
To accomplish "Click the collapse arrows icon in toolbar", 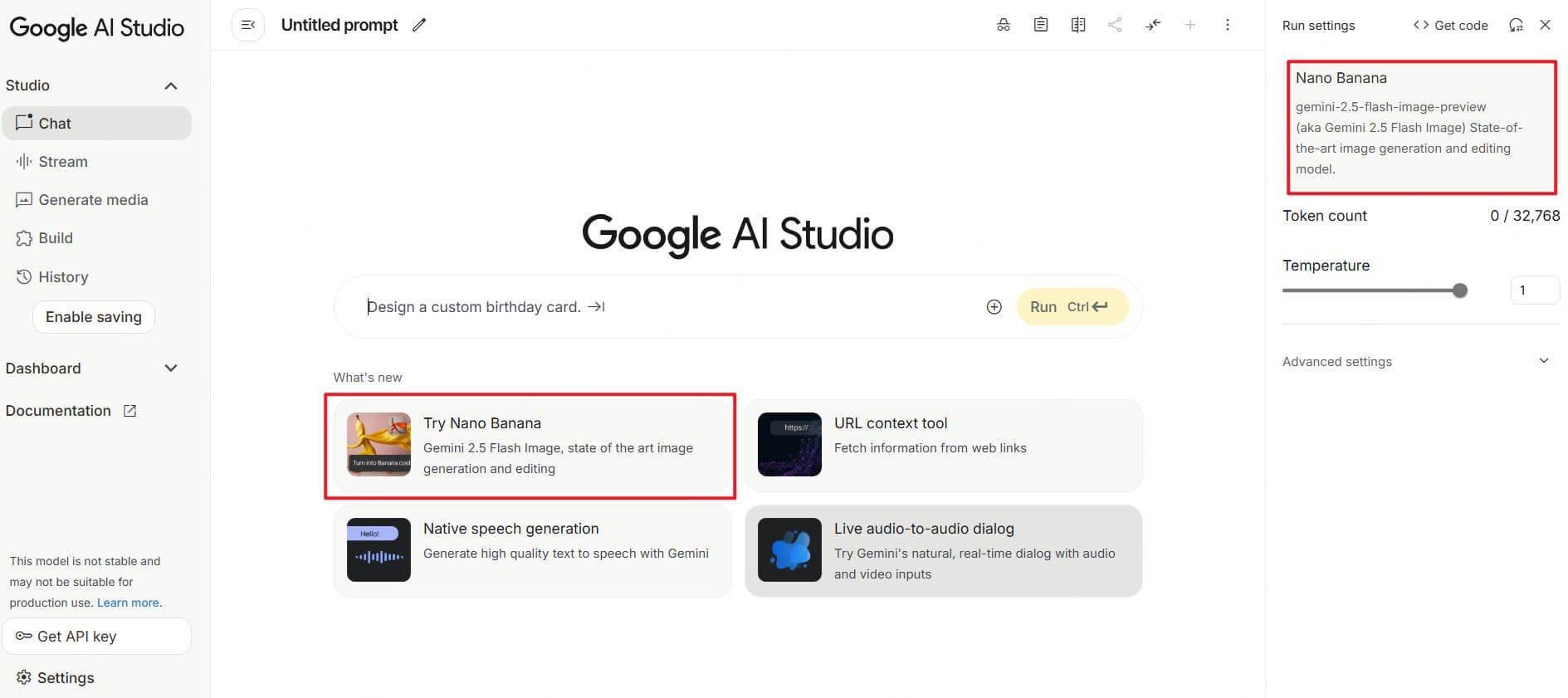I will click(1153, 25).
